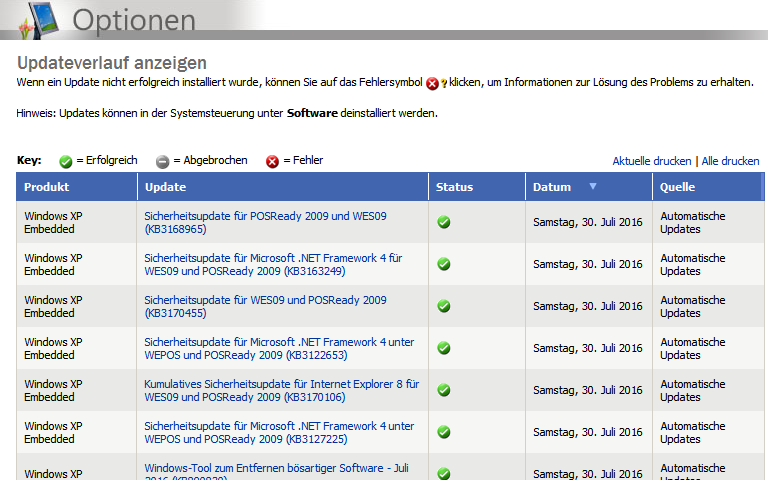Sort the table by the Produkt column header
This screenshot has width=768, height=480.
46,187
